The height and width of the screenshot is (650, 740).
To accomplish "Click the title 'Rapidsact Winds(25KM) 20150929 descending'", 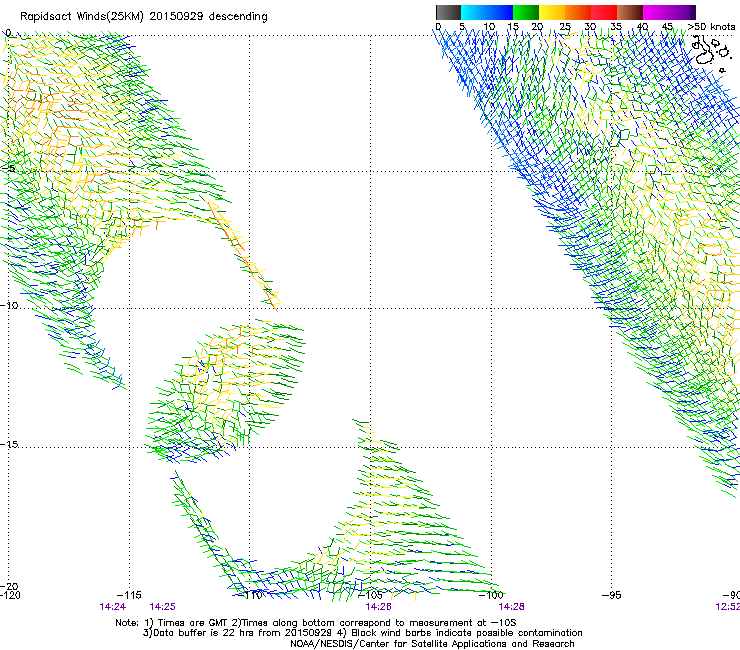I will coord(144,17).
